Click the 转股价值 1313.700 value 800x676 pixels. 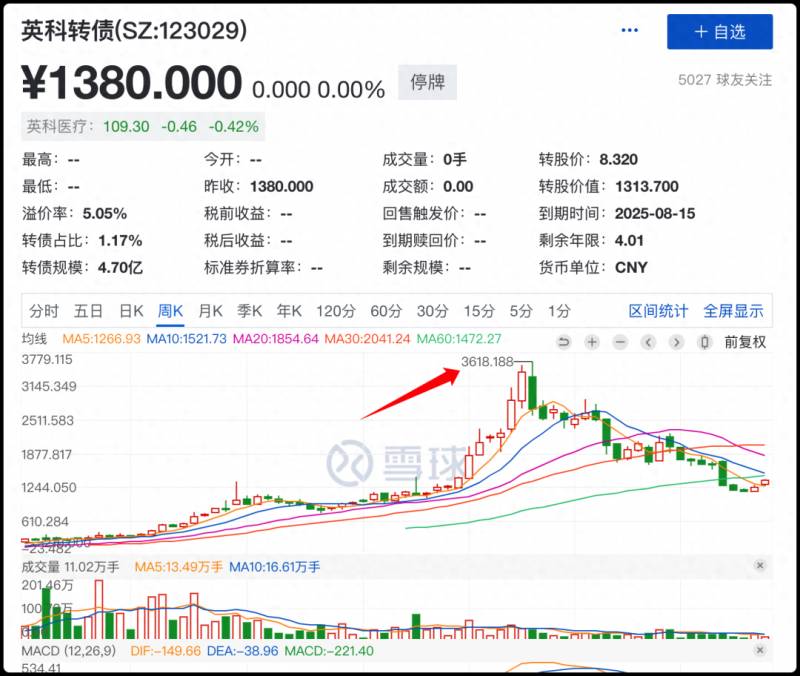647,187
